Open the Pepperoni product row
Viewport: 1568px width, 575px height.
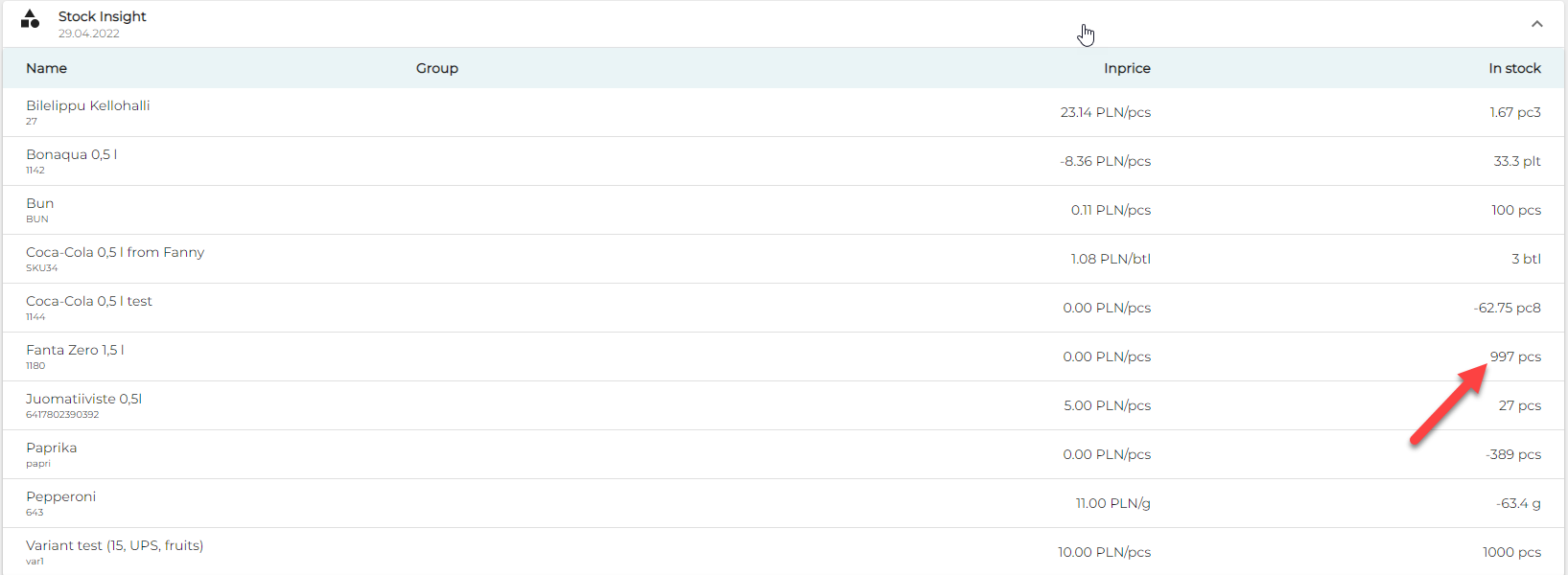pyautogui.click(x=61, y=496)
